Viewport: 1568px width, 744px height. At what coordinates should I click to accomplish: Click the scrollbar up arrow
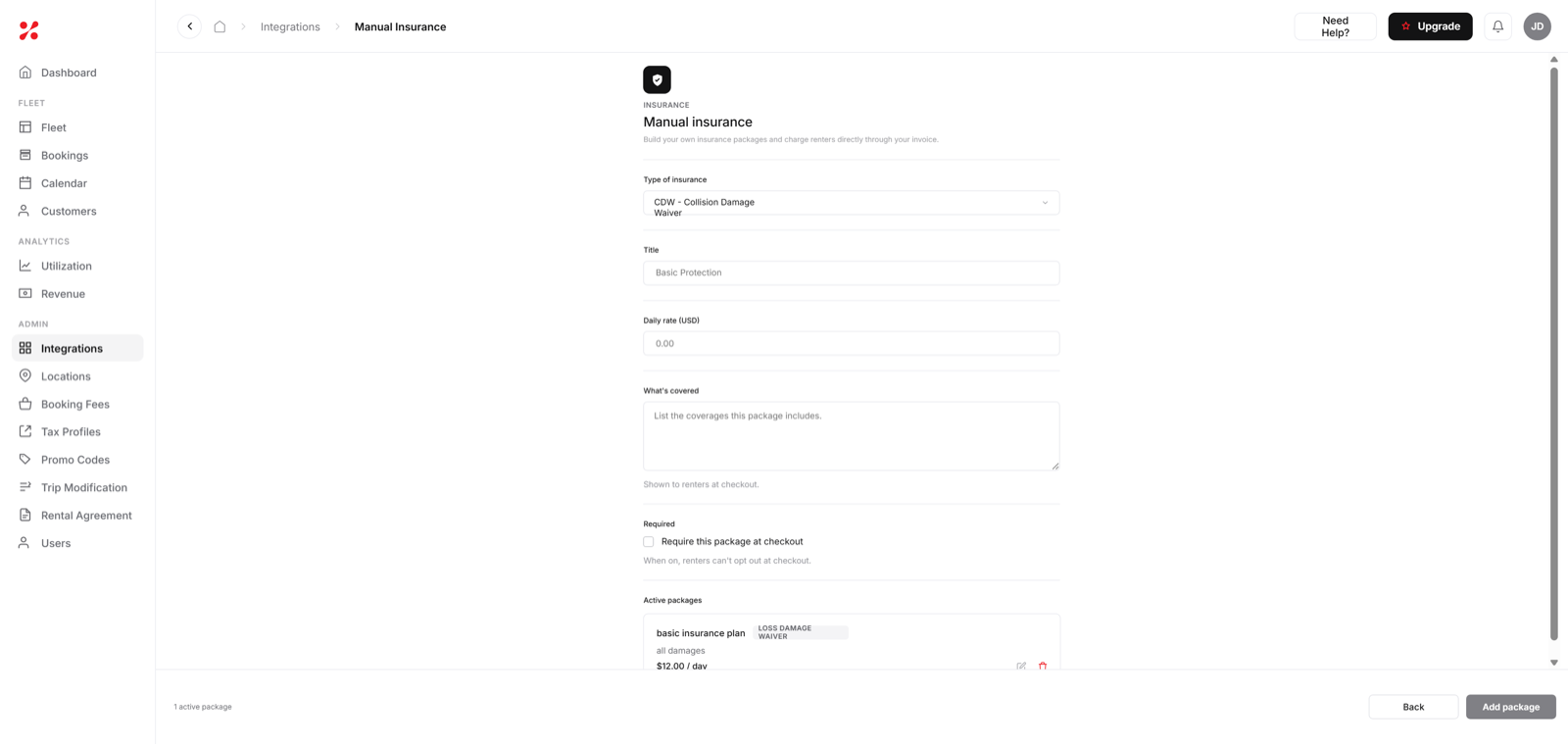coord(1554,60)
